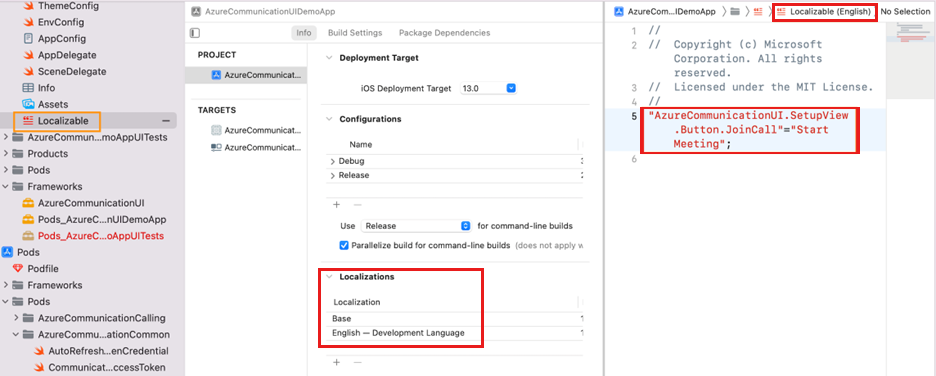
Task: Click the Pods project icon
Action: point(7,252)
